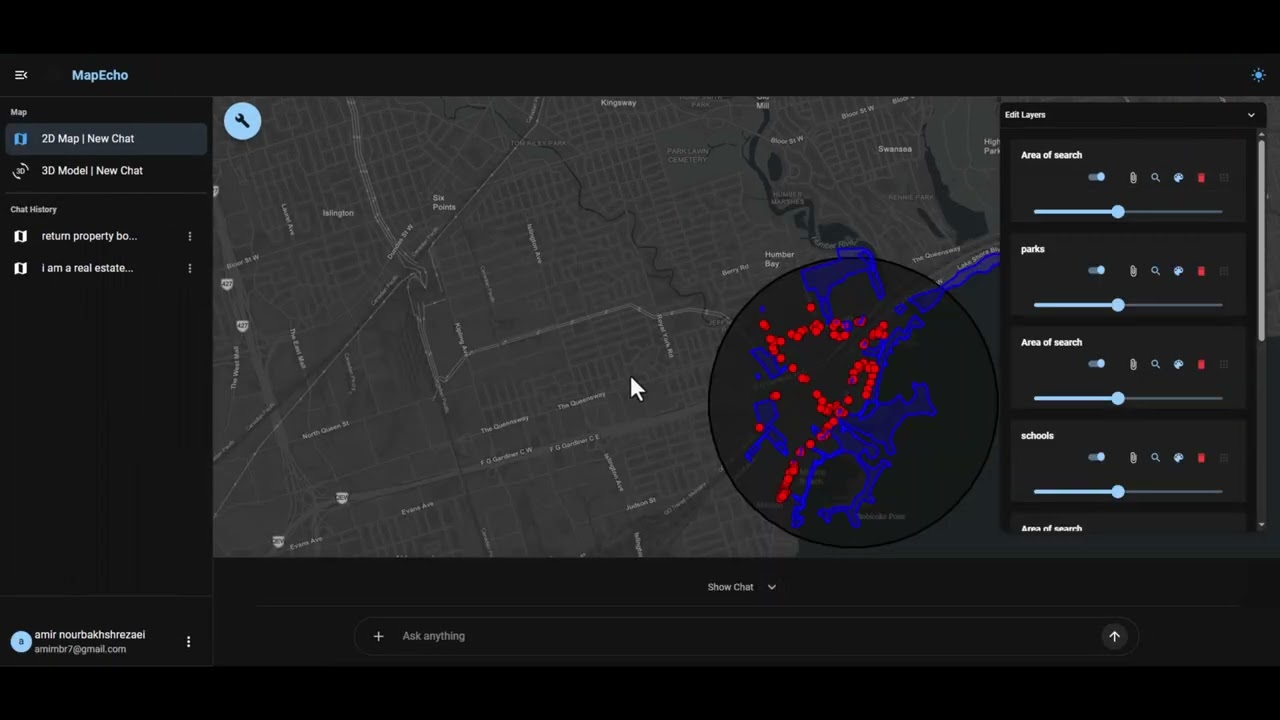Open the wrench tools button on map

click(242, 121)
